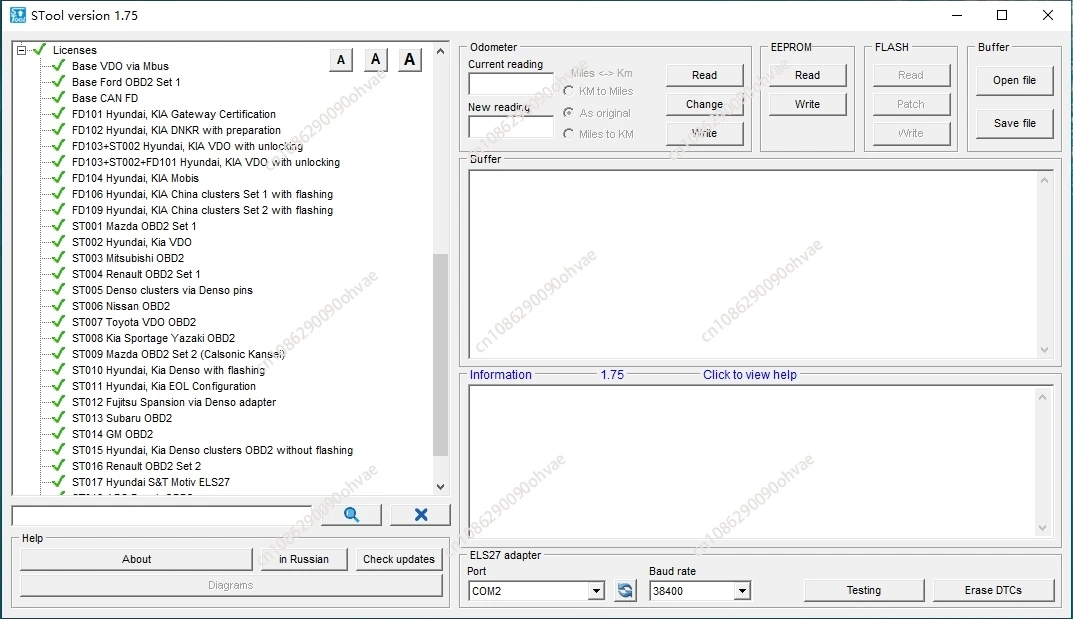
Task: Click Change button in Odometer group
Action: coord(704,104)
